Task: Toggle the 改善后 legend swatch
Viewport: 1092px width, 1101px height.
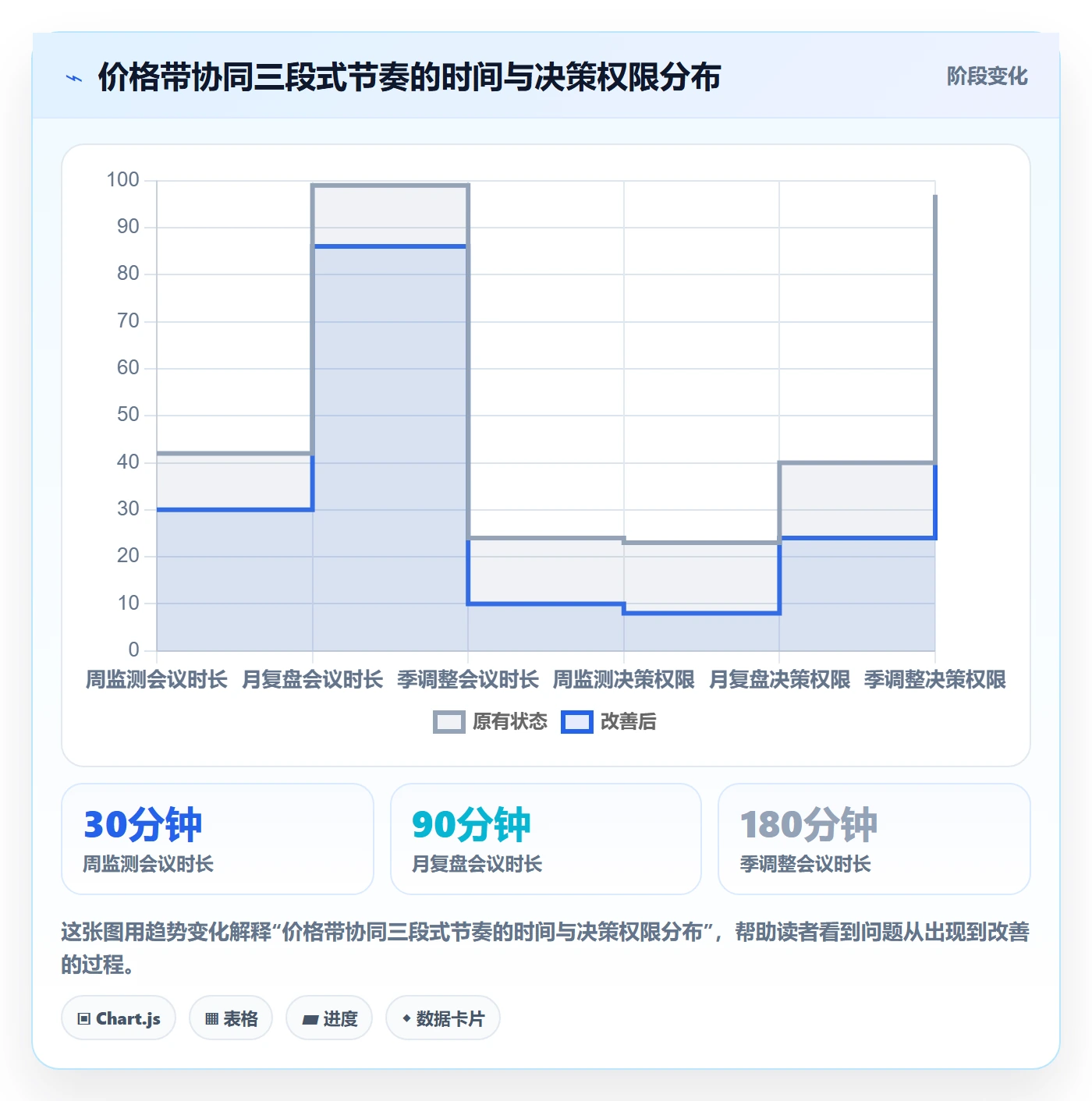Action: click(577, 722)
